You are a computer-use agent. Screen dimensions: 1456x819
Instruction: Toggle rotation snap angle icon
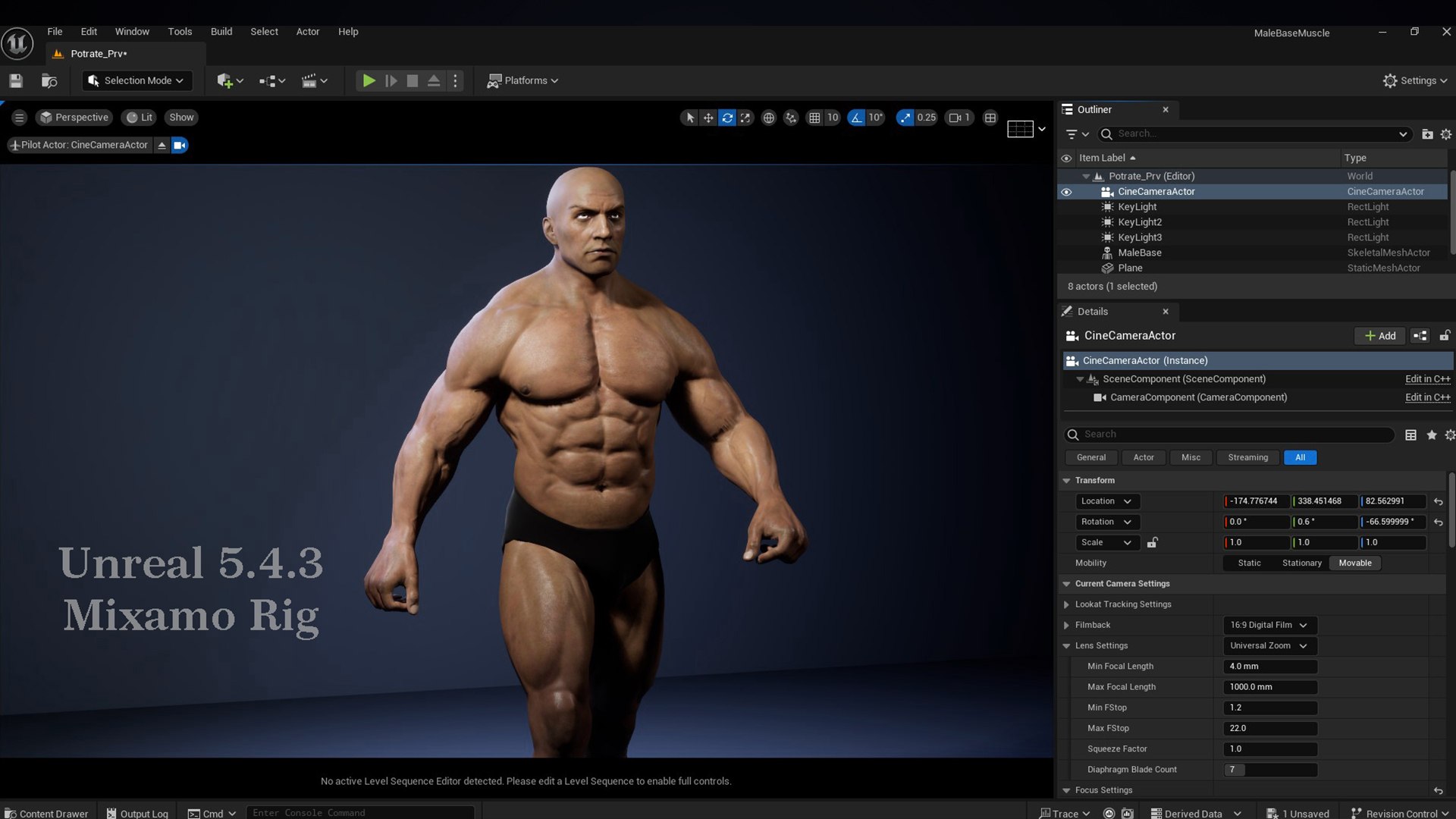point(856,118)
